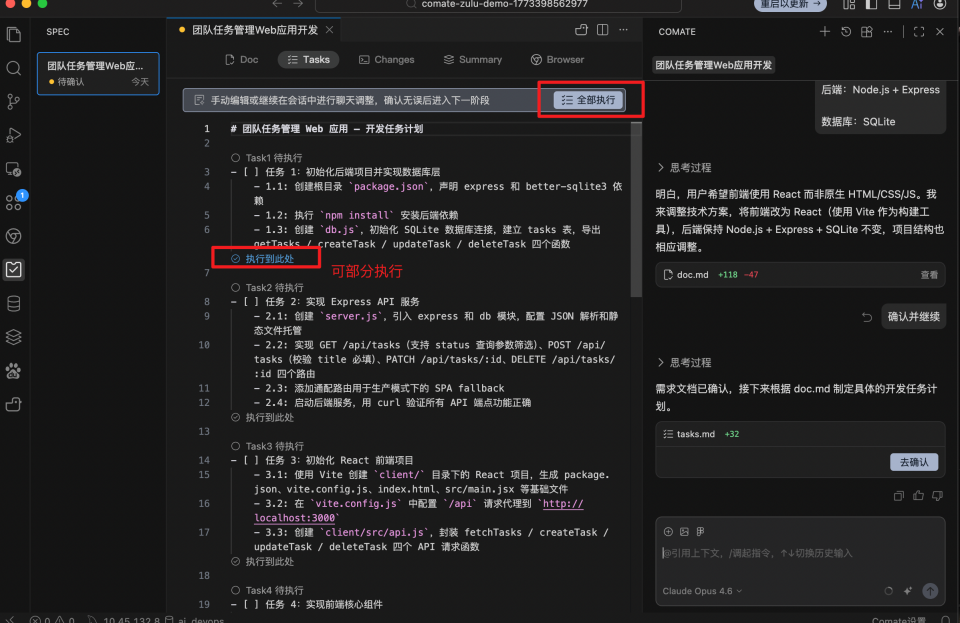Click the Comate设置 status bar entry

898,619
